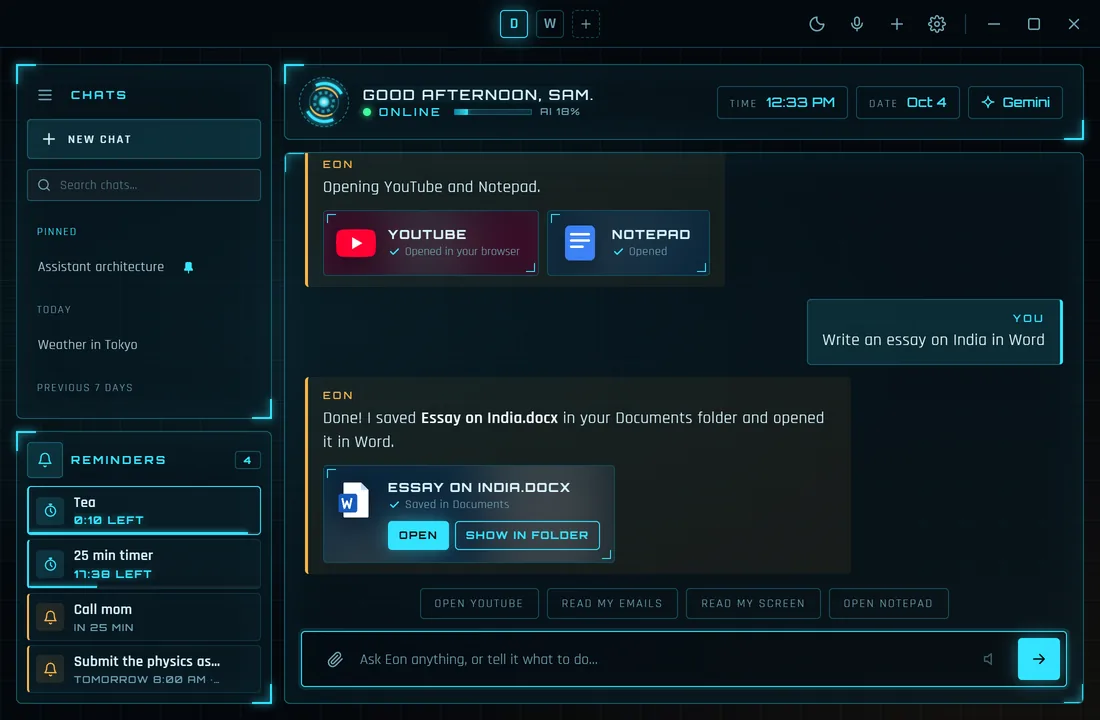1100x720 pixels.
Task: Start a new chat with the New Chat button
Action: click(144, 139)
